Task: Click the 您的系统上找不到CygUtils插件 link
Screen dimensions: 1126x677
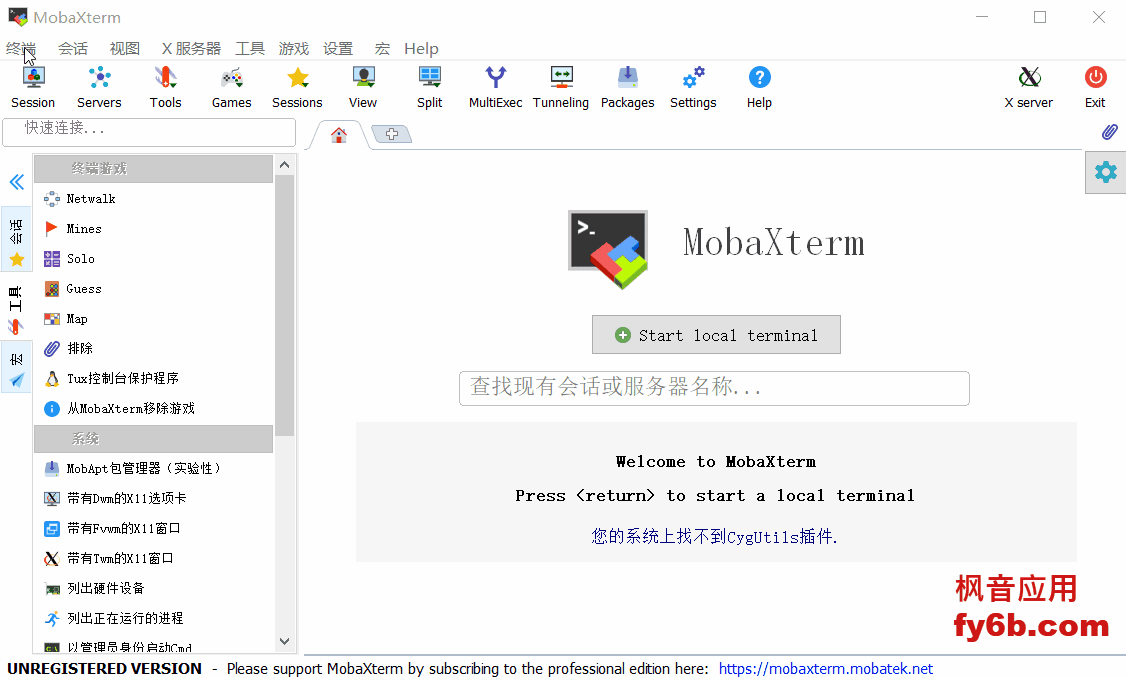Action: click(x=715, y=536)
